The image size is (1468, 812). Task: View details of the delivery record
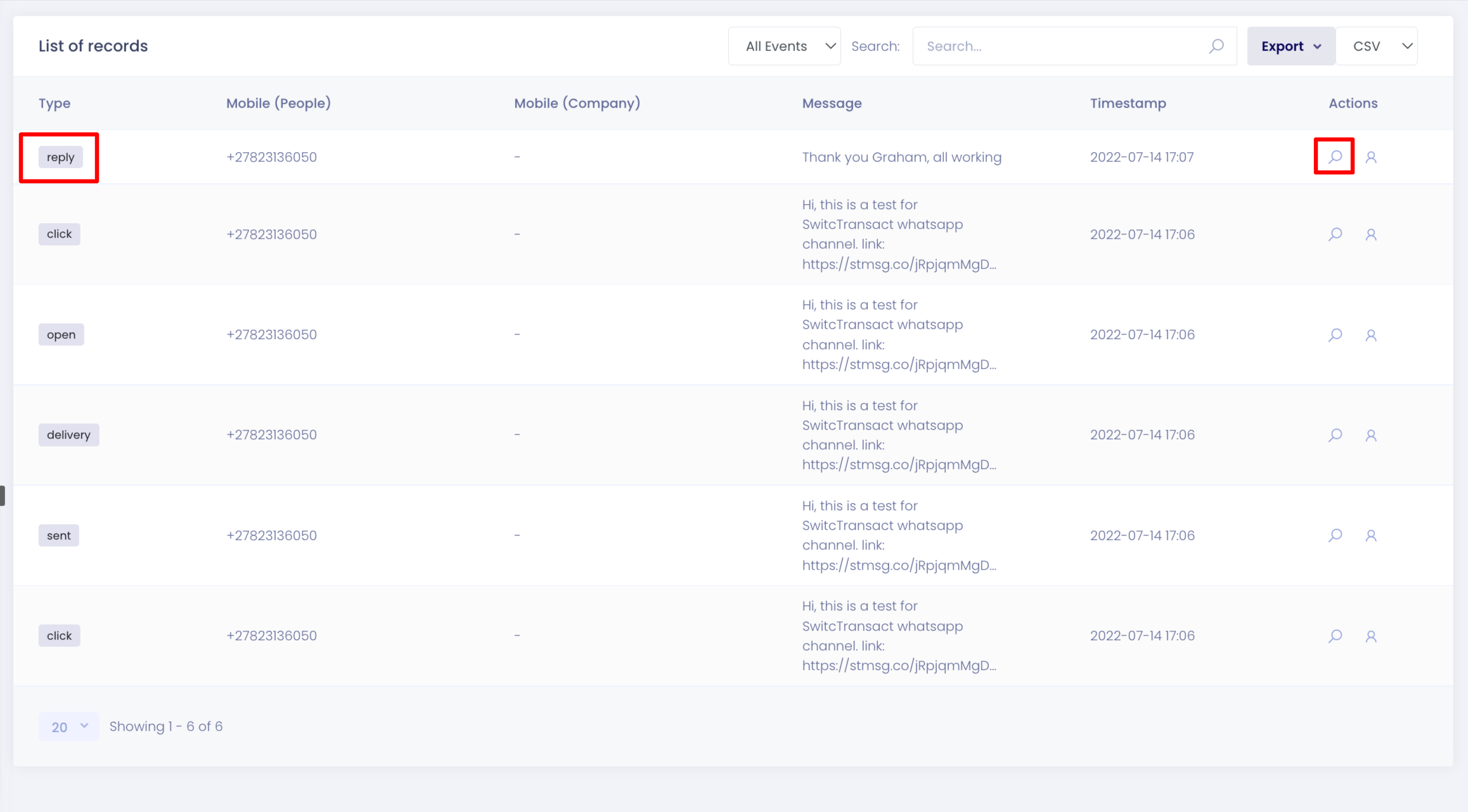click(1335, 435)
